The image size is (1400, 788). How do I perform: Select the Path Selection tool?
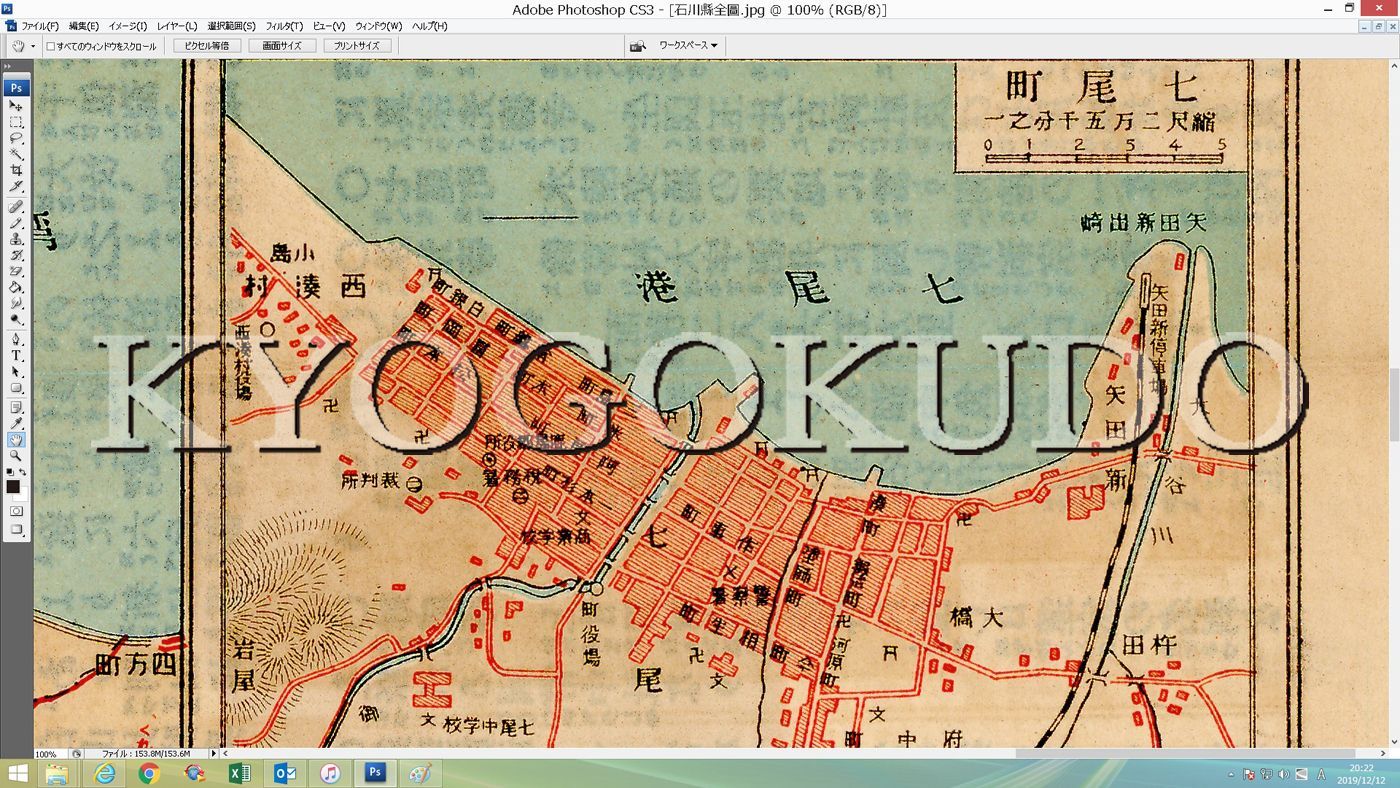(x=16, y=371)
